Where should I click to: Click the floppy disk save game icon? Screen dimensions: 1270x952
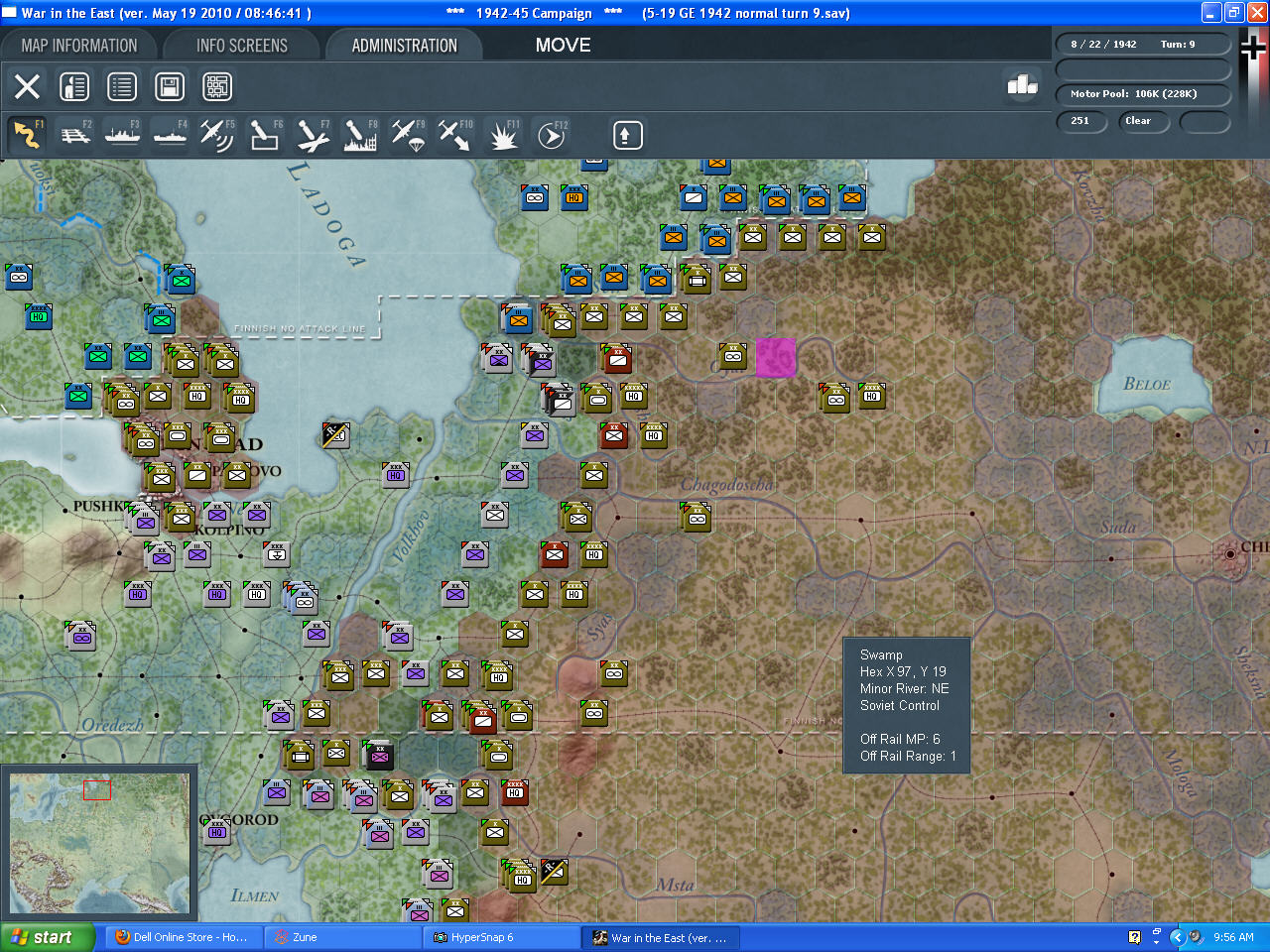tap(170, 86)
